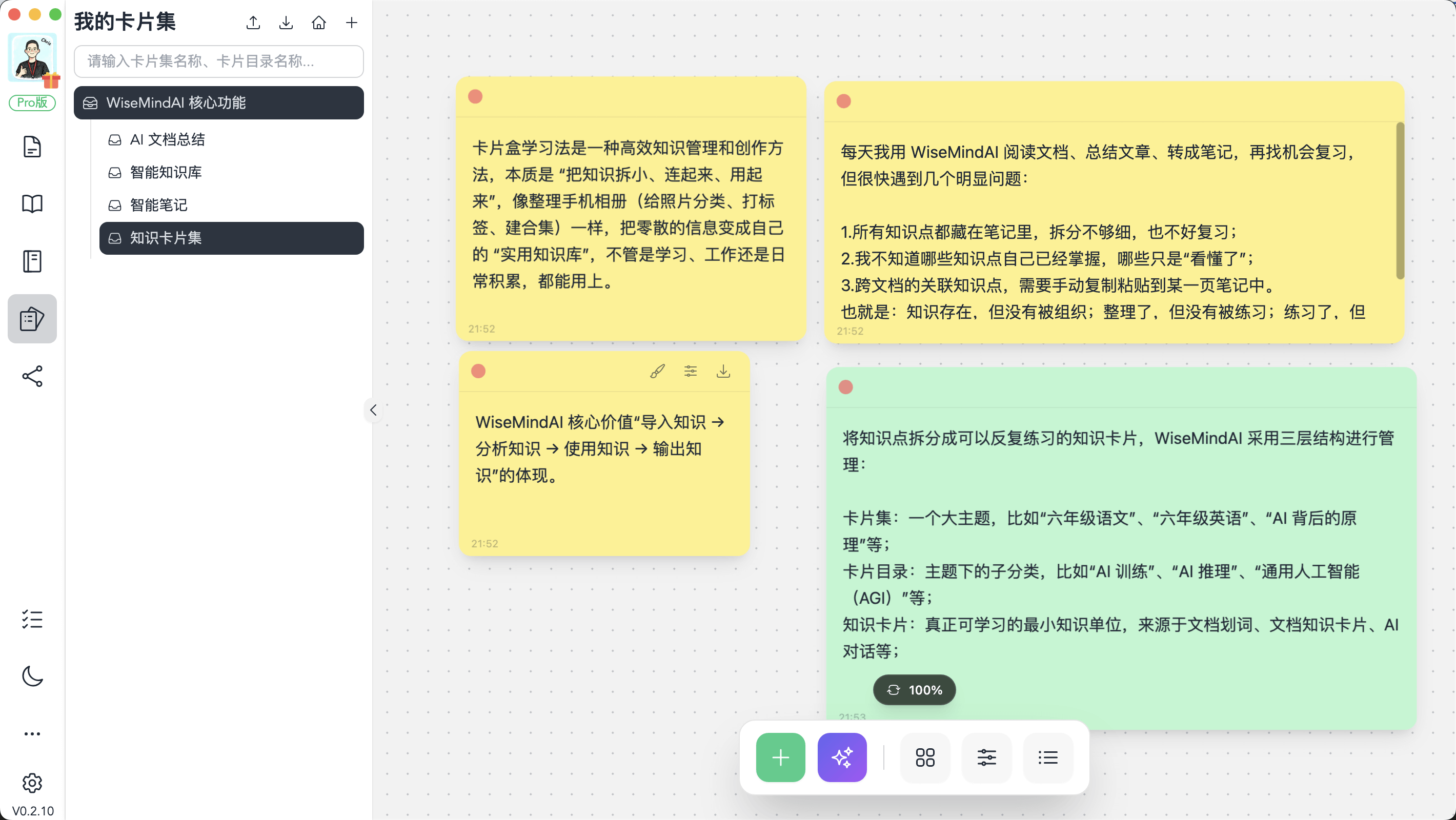Toggle the card adjustment settings sliders
1456x820 pixels.
click(x=691, y=371)
